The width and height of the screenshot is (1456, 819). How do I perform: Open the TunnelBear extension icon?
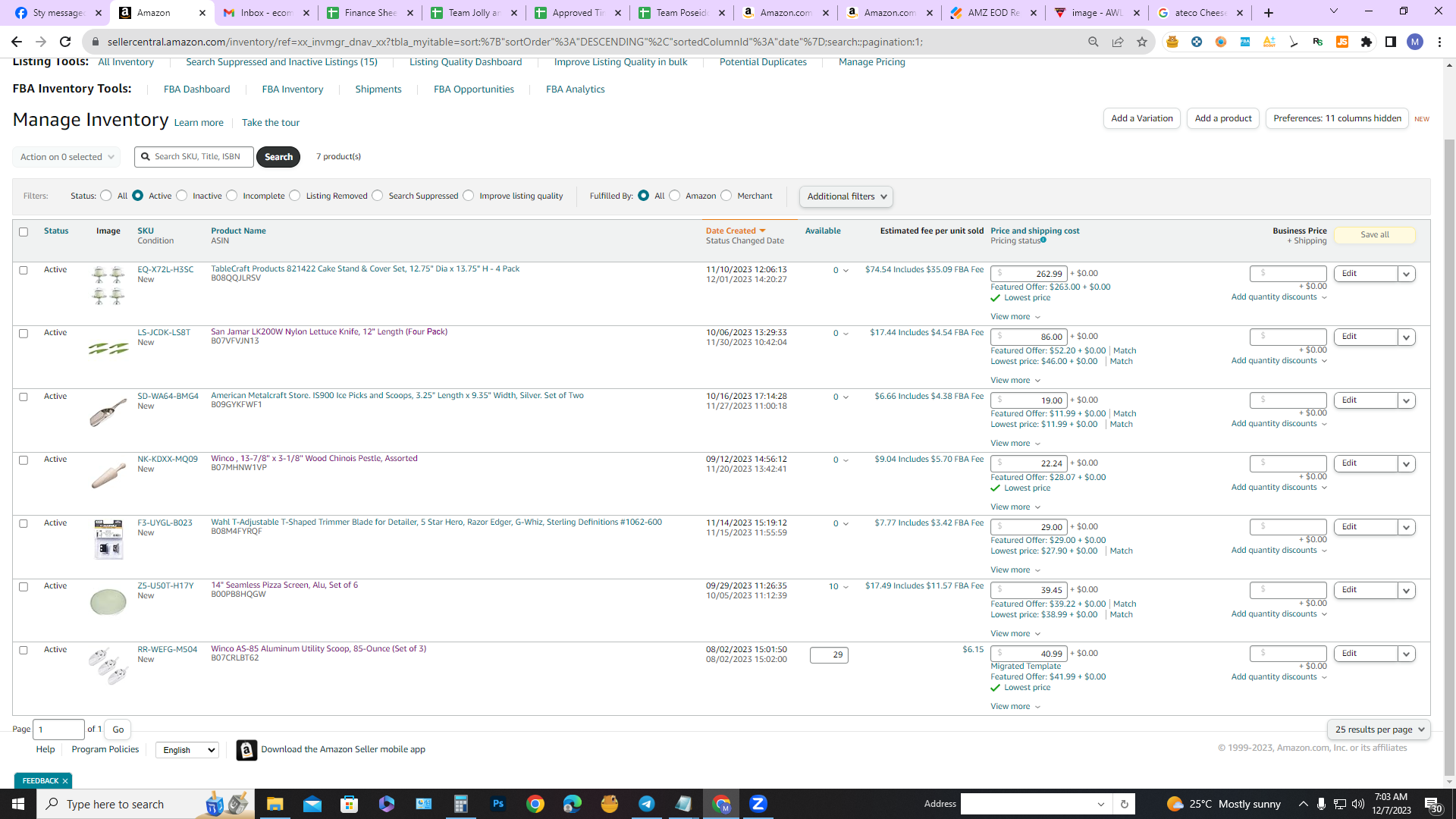(1172, 42)
